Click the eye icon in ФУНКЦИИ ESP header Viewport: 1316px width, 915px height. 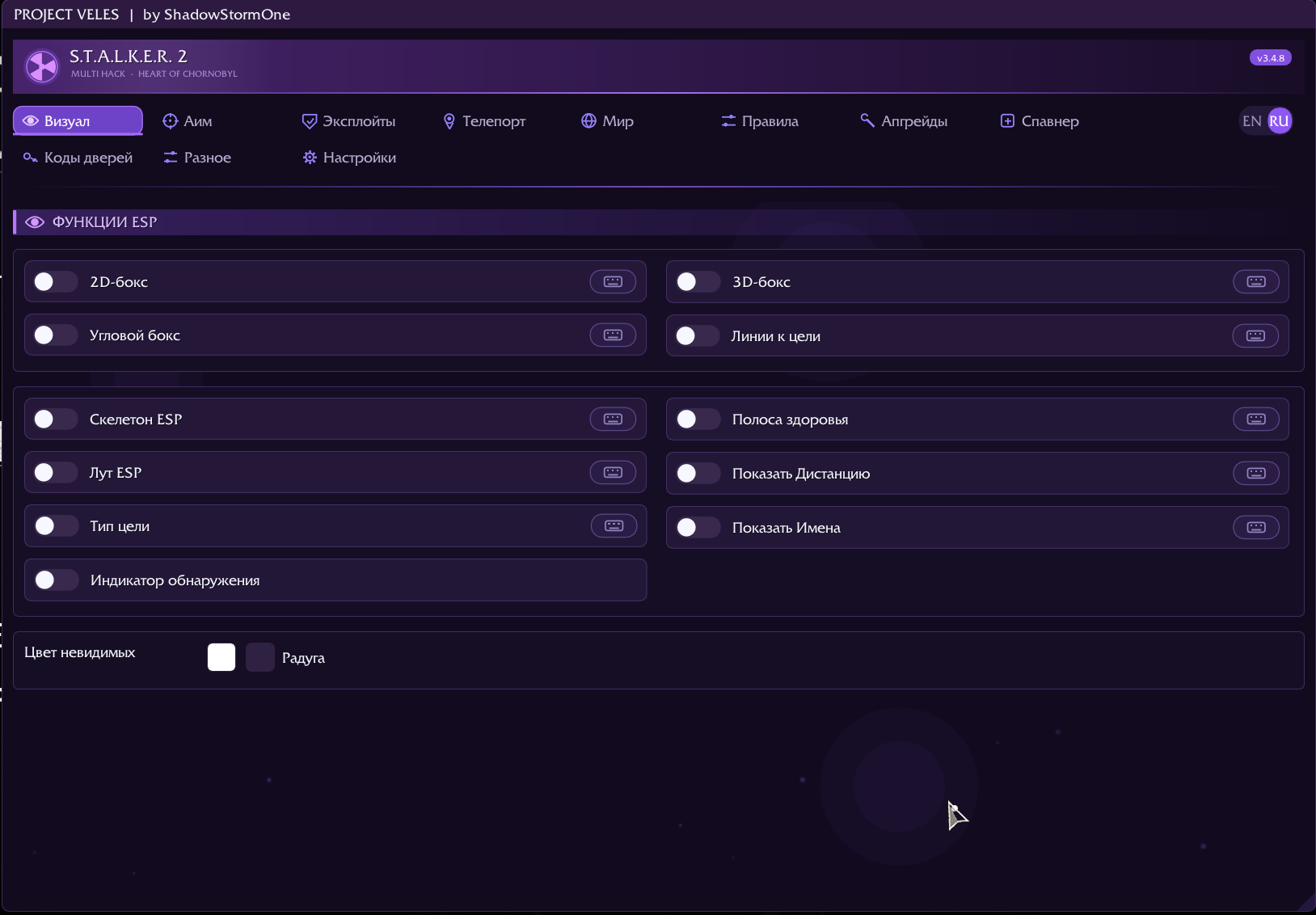35,222
